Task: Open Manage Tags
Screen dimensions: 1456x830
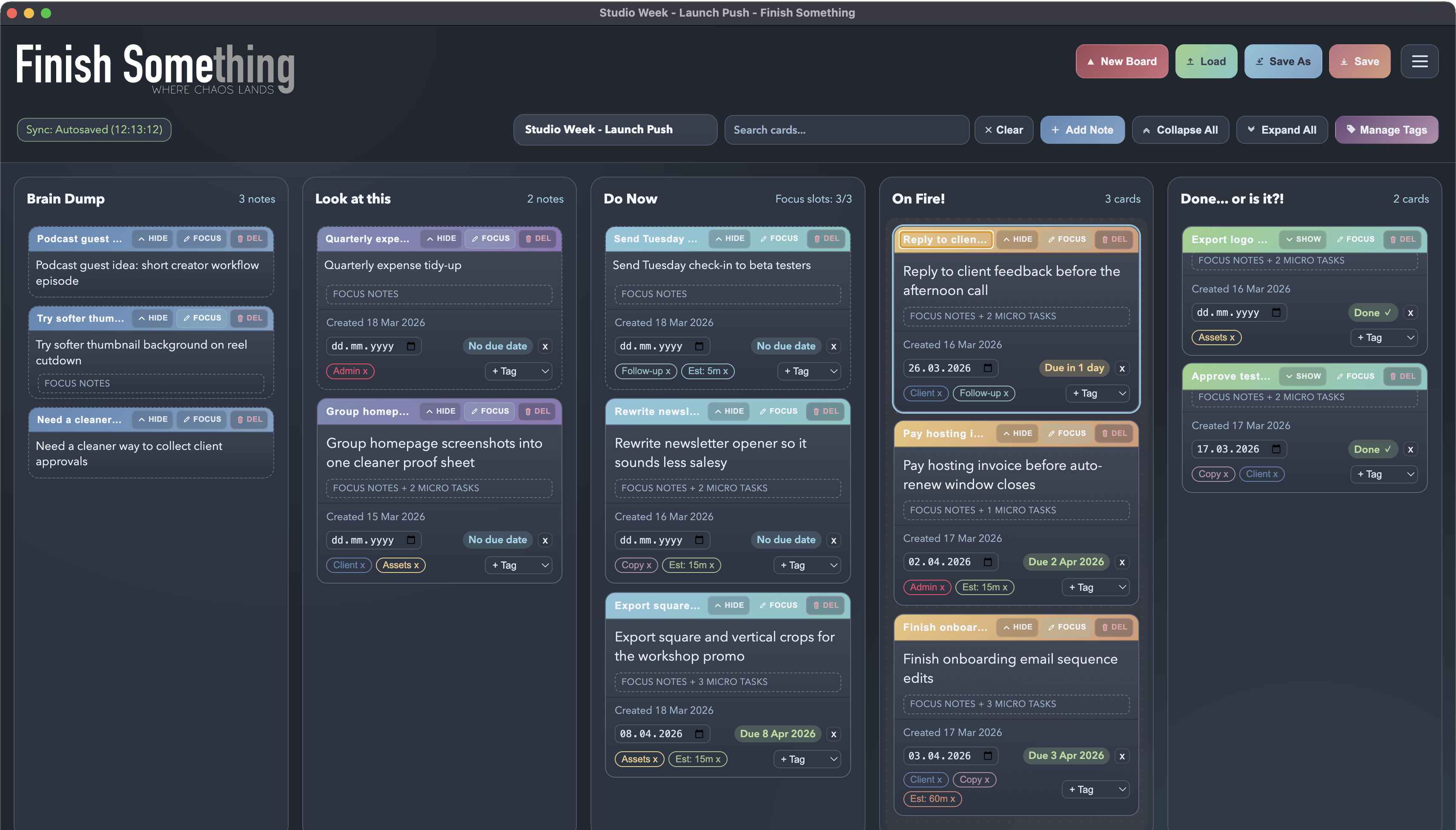Action: [x=1387, y=130]
